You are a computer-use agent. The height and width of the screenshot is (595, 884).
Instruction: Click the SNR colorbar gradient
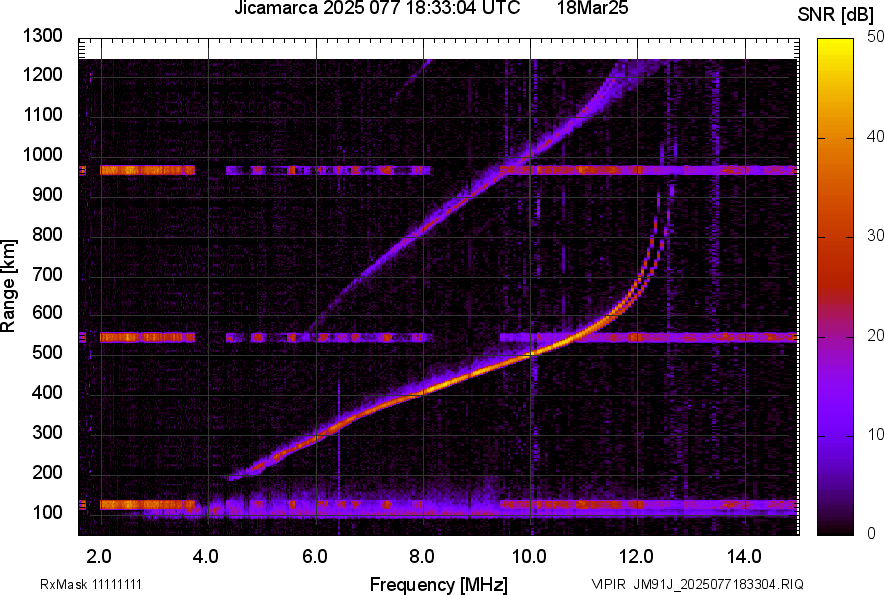pyautogui.click(x=835, y=287)
